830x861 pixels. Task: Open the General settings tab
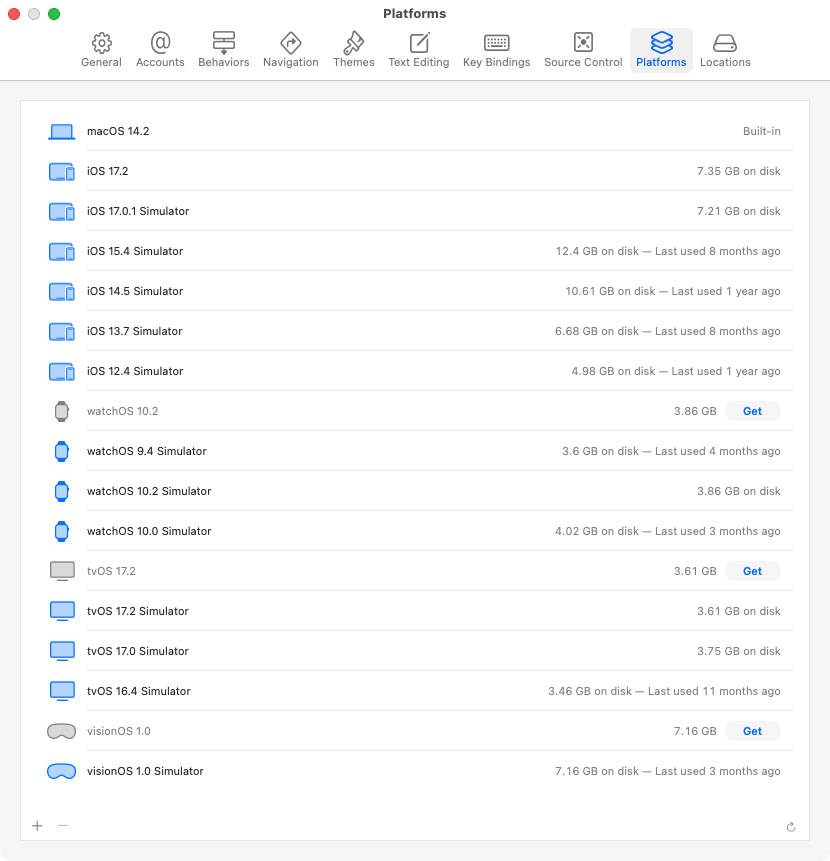tap(101, 50)
